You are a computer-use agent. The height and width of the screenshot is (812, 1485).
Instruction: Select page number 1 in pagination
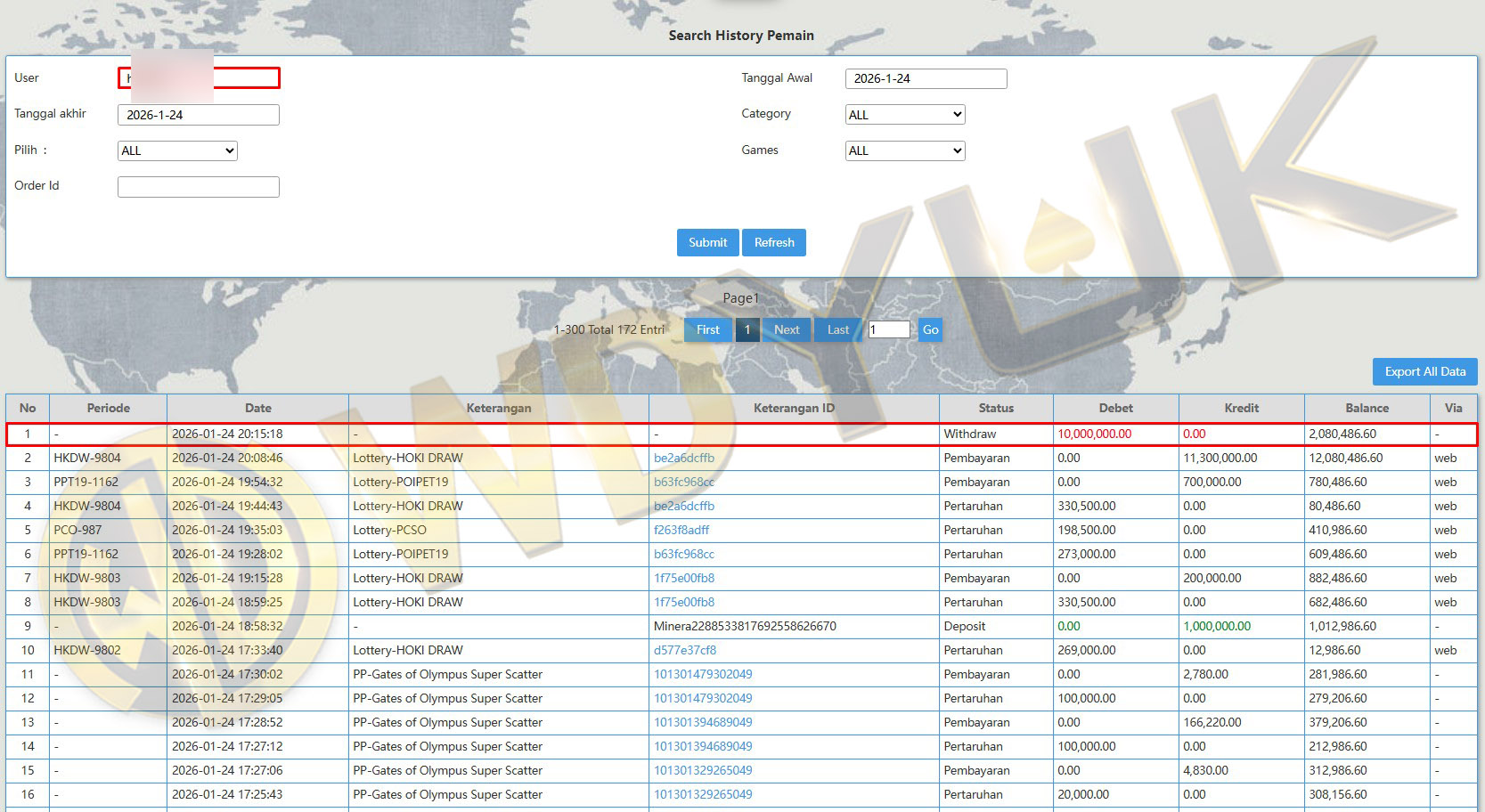(747, 329)
